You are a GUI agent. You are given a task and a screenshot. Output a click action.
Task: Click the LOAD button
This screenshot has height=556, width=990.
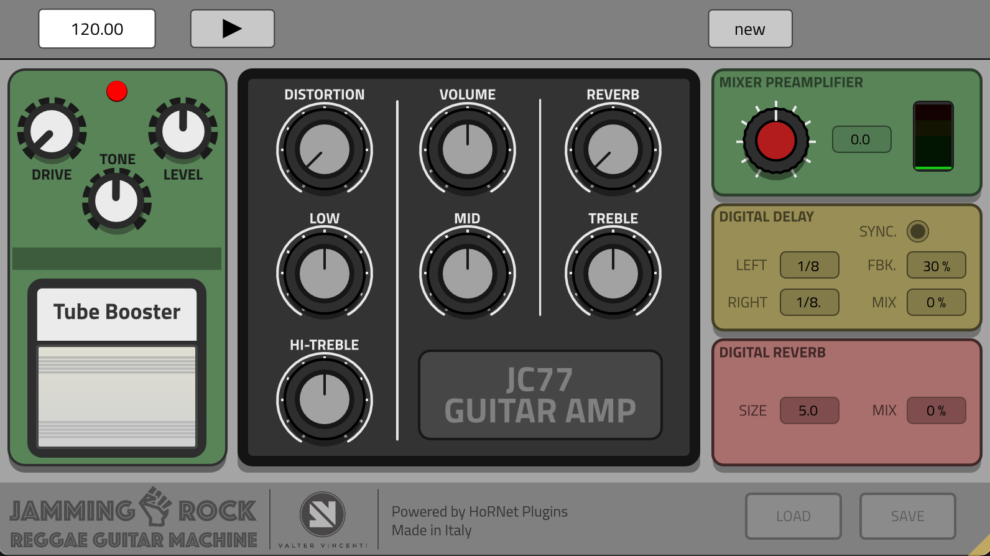click(793, 516)
